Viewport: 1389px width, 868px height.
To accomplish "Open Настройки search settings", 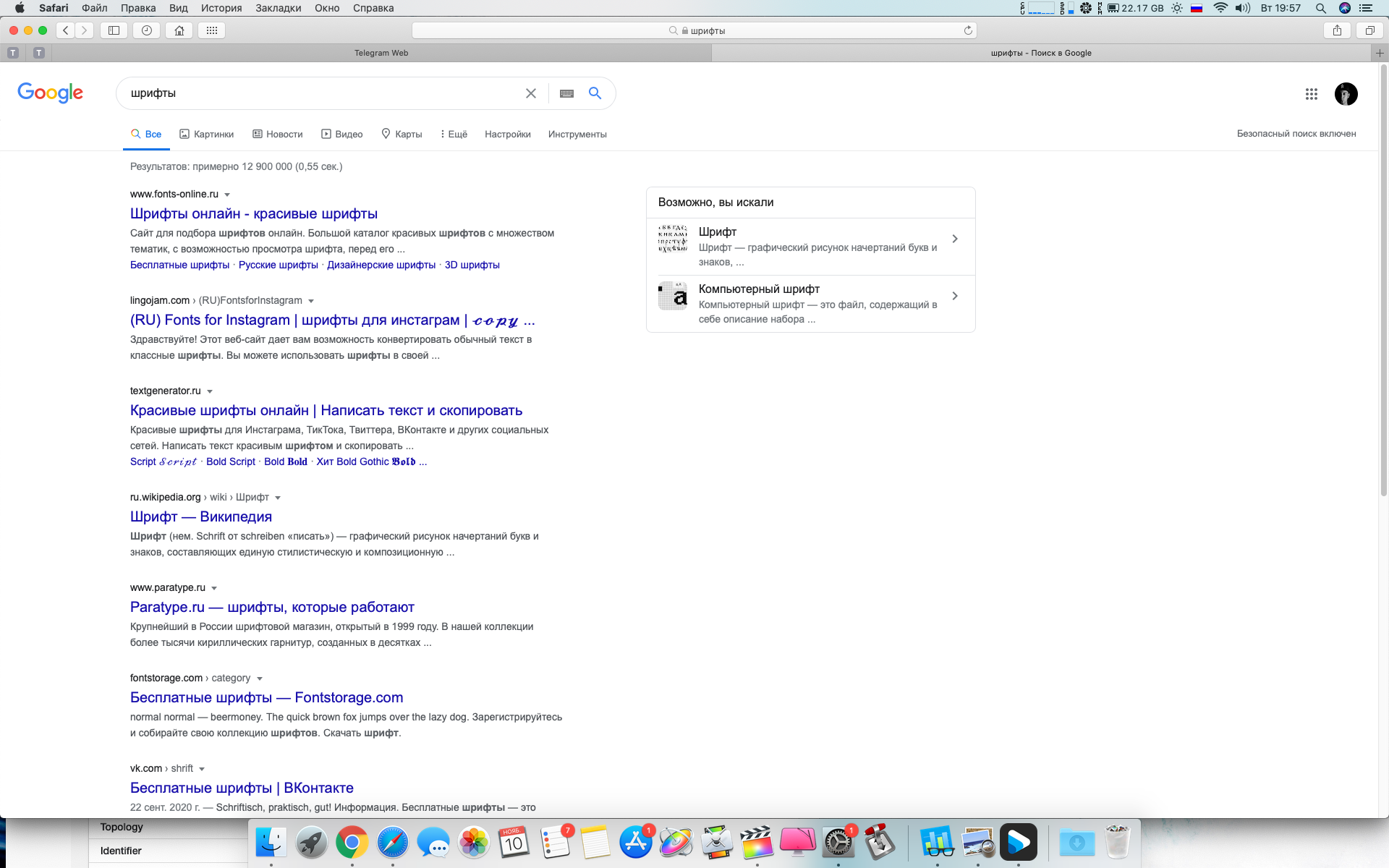I will [508, 134].
